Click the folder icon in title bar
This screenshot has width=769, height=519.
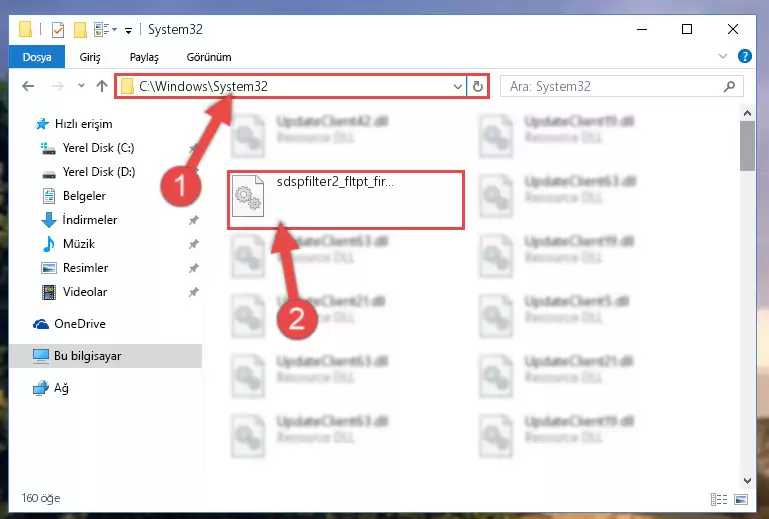(26, 29)
